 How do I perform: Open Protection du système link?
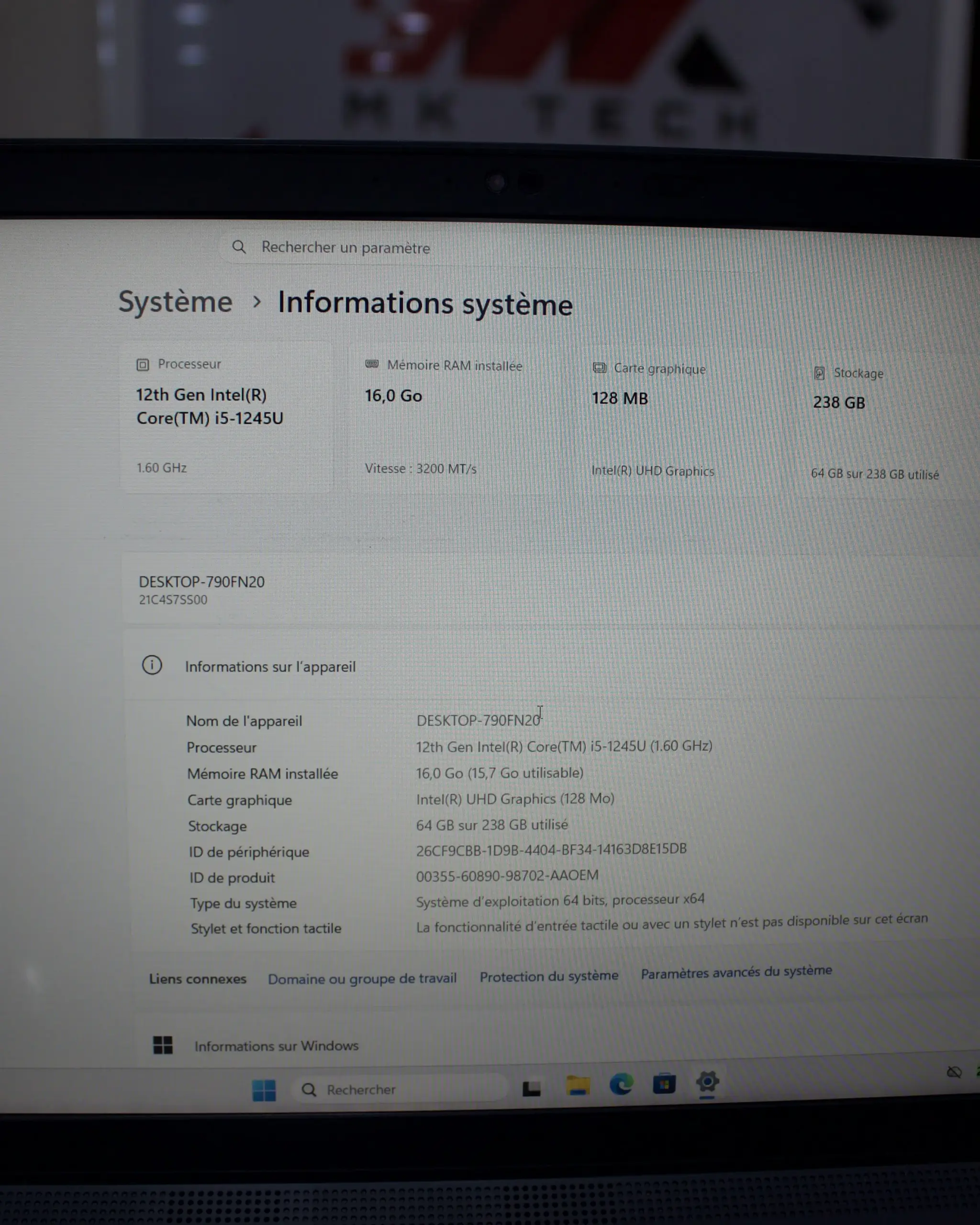(549, 976)
